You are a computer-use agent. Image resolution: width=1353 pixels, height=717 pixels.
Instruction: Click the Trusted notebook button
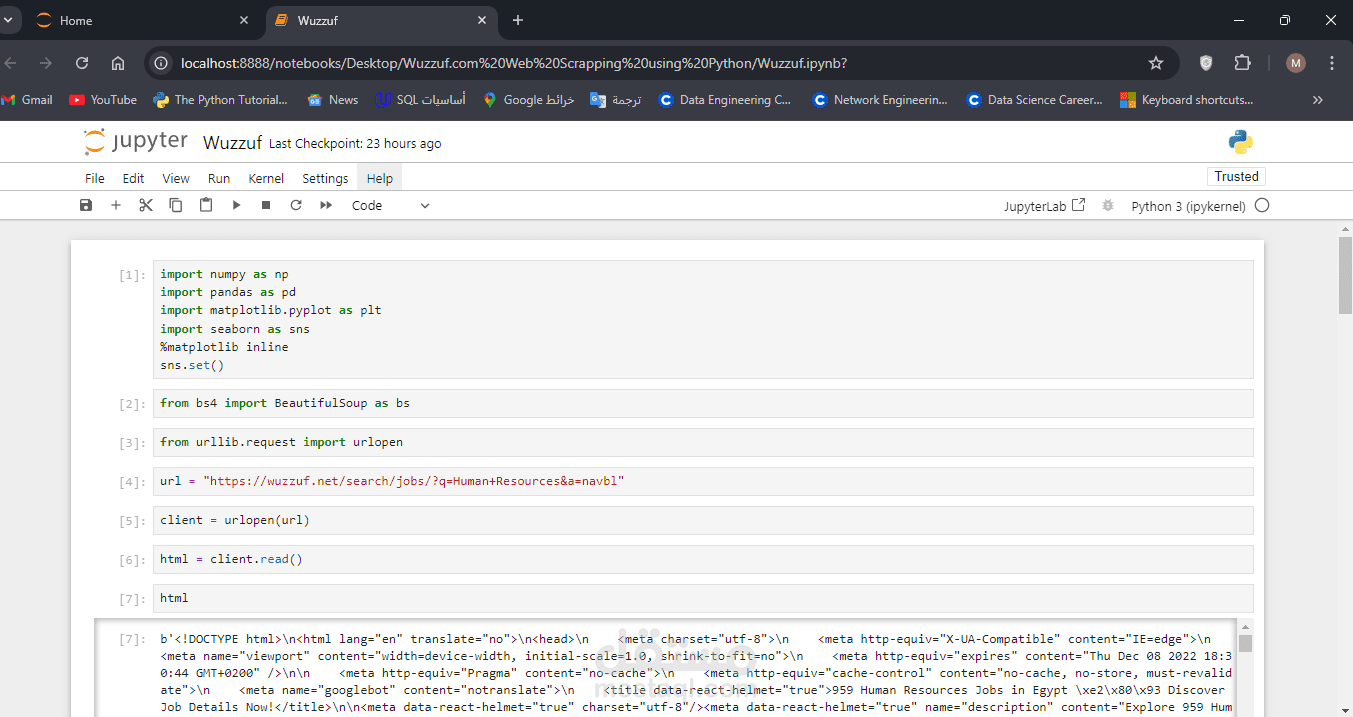point(1236,176)
